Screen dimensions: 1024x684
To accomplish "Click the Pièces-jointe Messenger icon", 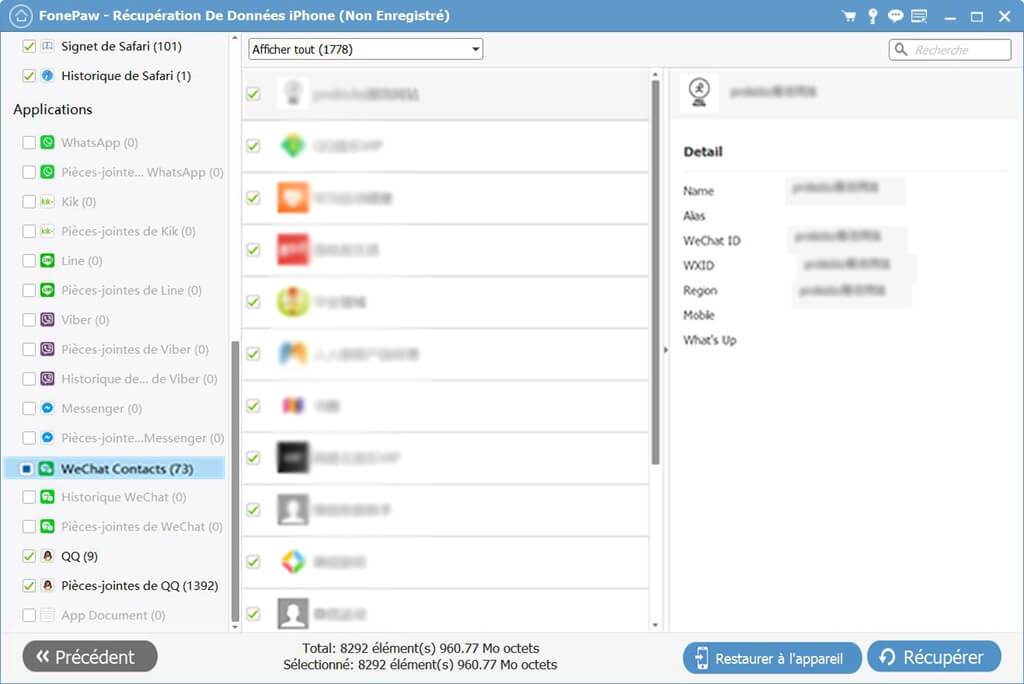I will (48, 438).
